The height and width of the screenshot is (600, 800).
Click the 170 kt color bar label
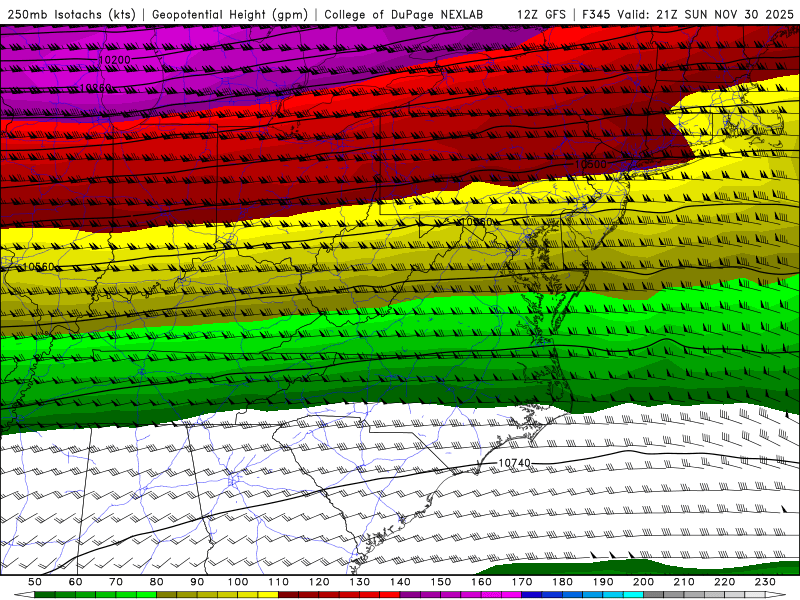tap(522, 582)
